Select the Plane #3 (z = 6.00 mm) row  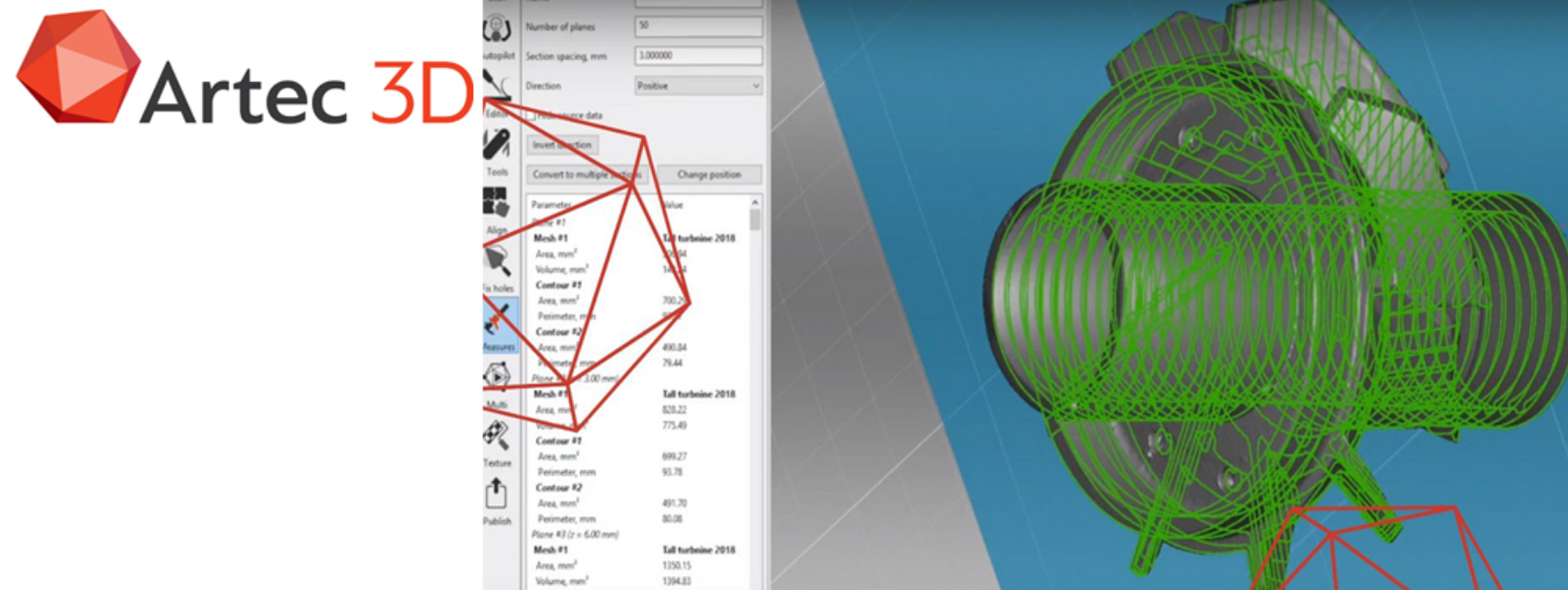point(576,535)
